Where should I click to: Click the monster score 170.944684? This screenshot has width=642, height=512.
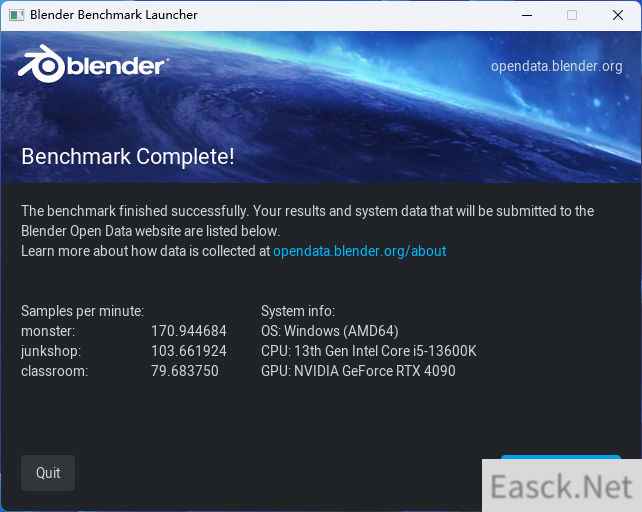[188, 331]
